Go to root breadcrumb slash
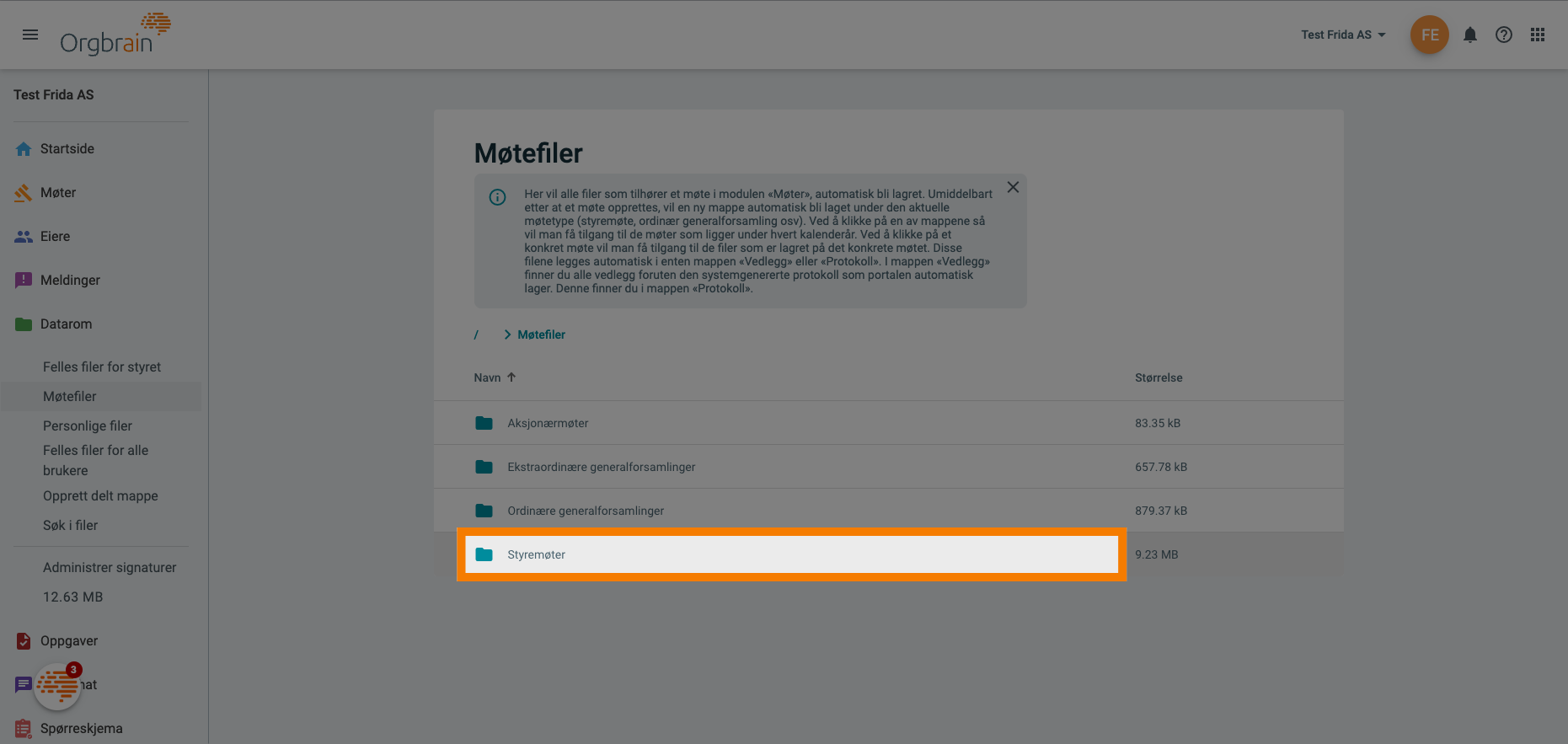This screenshot has width=1568, height=744. [x=476, y=335]
